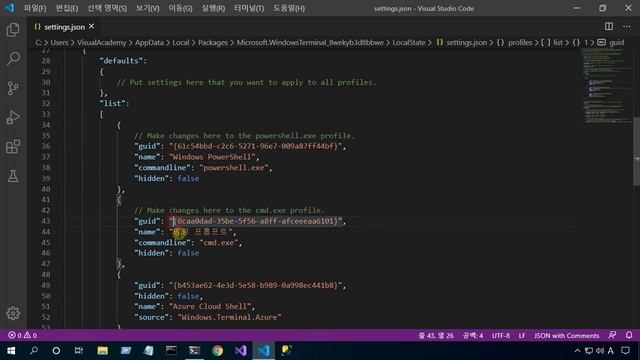The height and width of the screenshot is (360, 640).
Task: Open purple Visual Studio taskbar icon
Action: click(240, 351)
